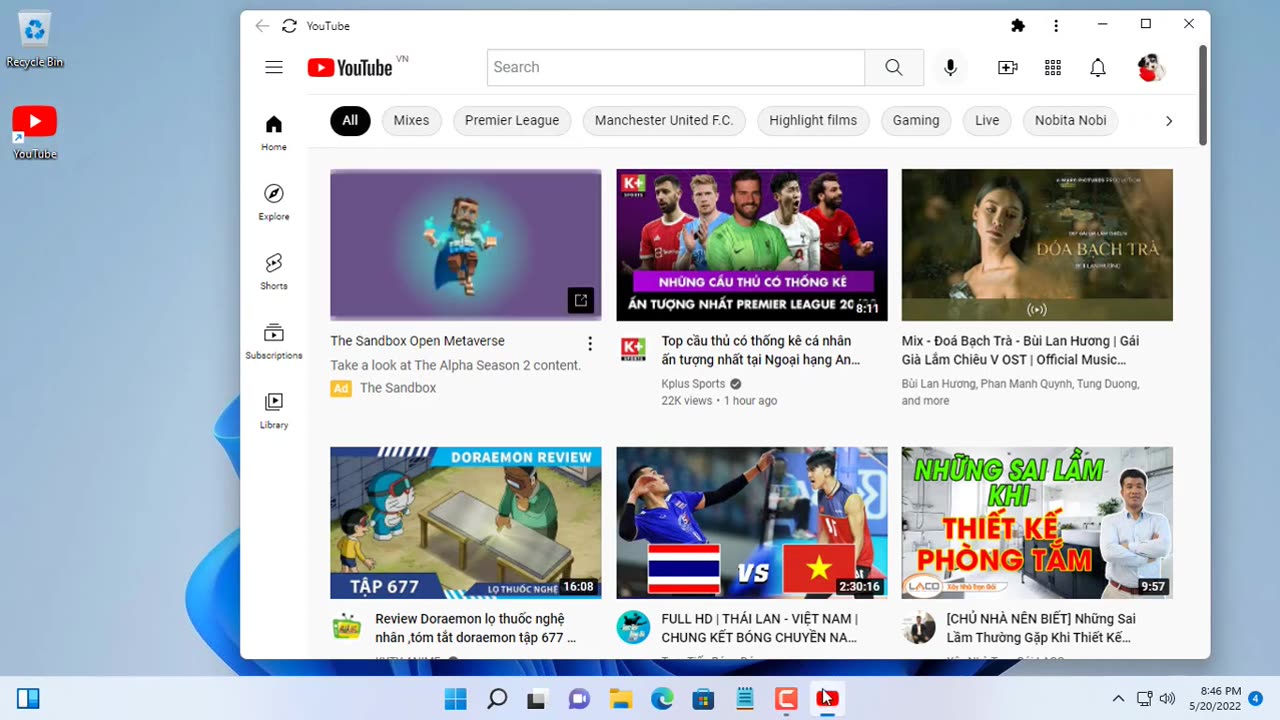Click the Search input field

(676, 67)
